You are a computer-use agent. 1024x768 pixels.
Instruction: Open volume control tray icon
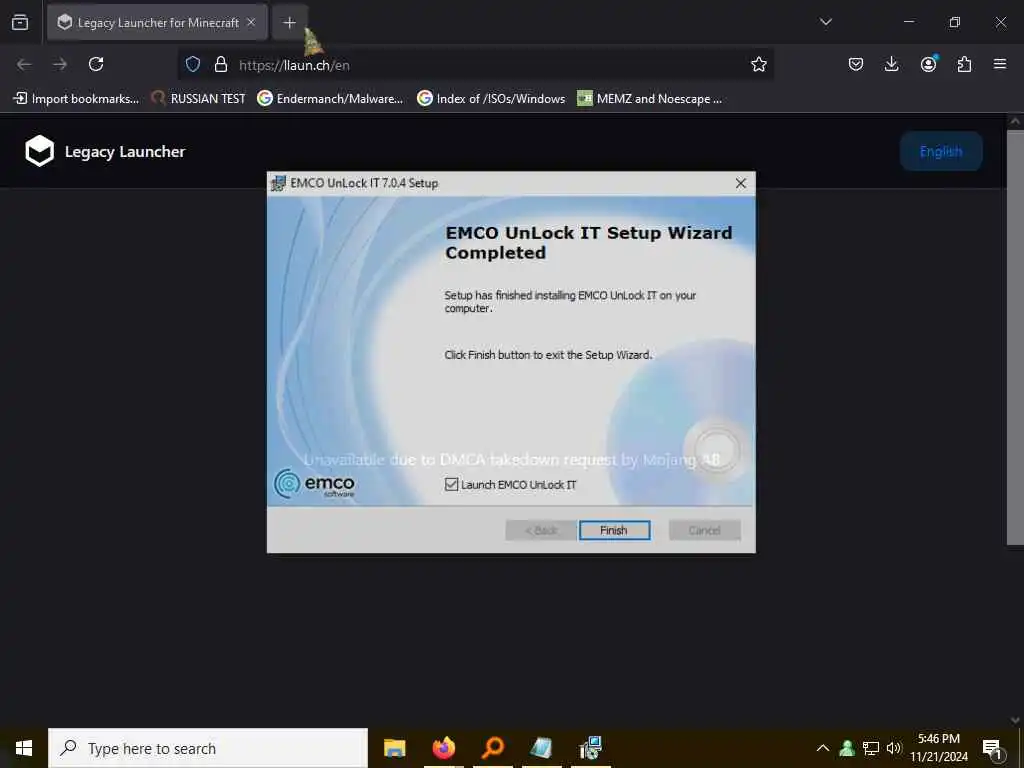[x=894, y=748]
